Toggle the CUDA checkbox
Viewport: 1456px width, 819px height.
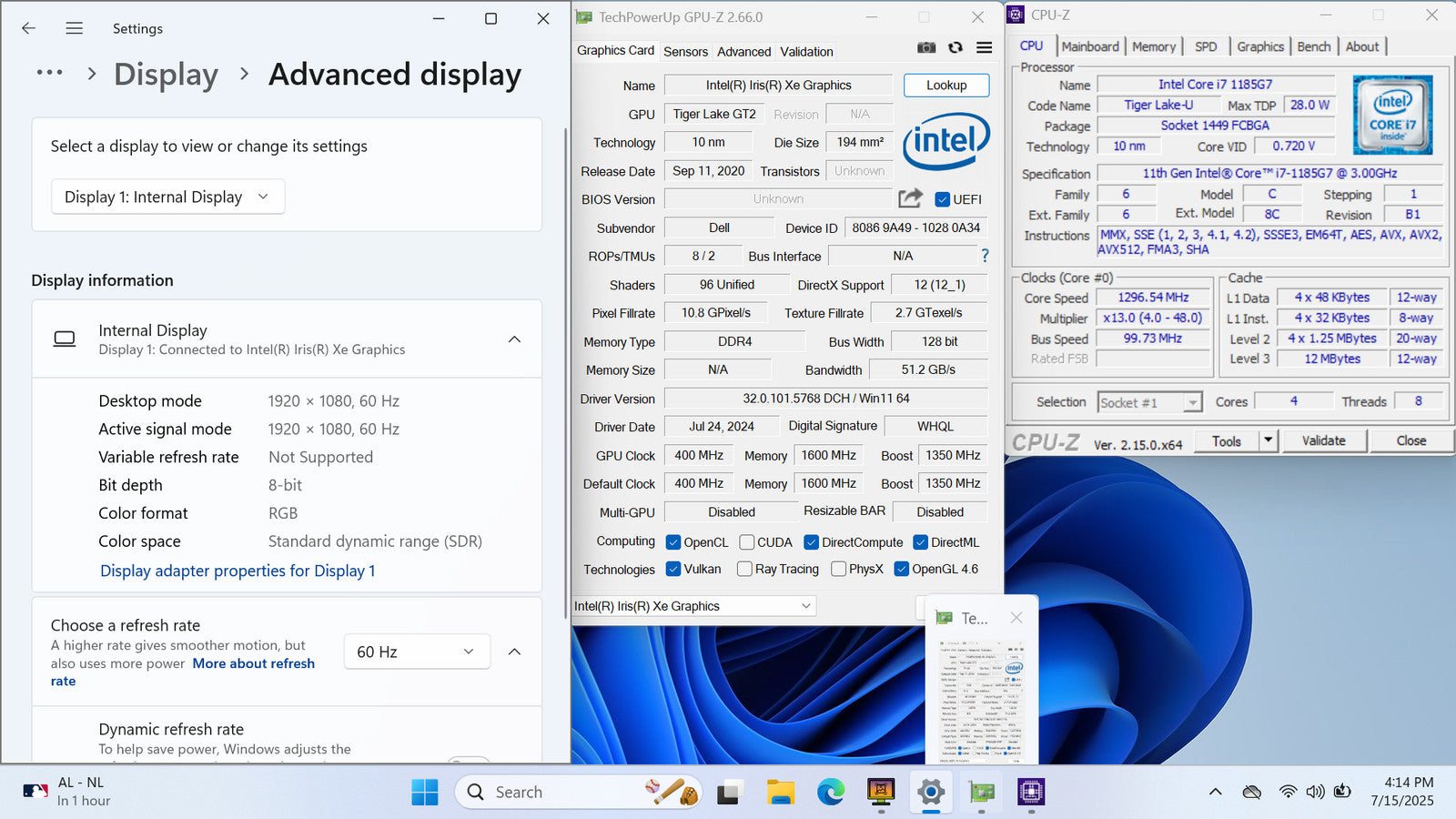pos(747,542)
